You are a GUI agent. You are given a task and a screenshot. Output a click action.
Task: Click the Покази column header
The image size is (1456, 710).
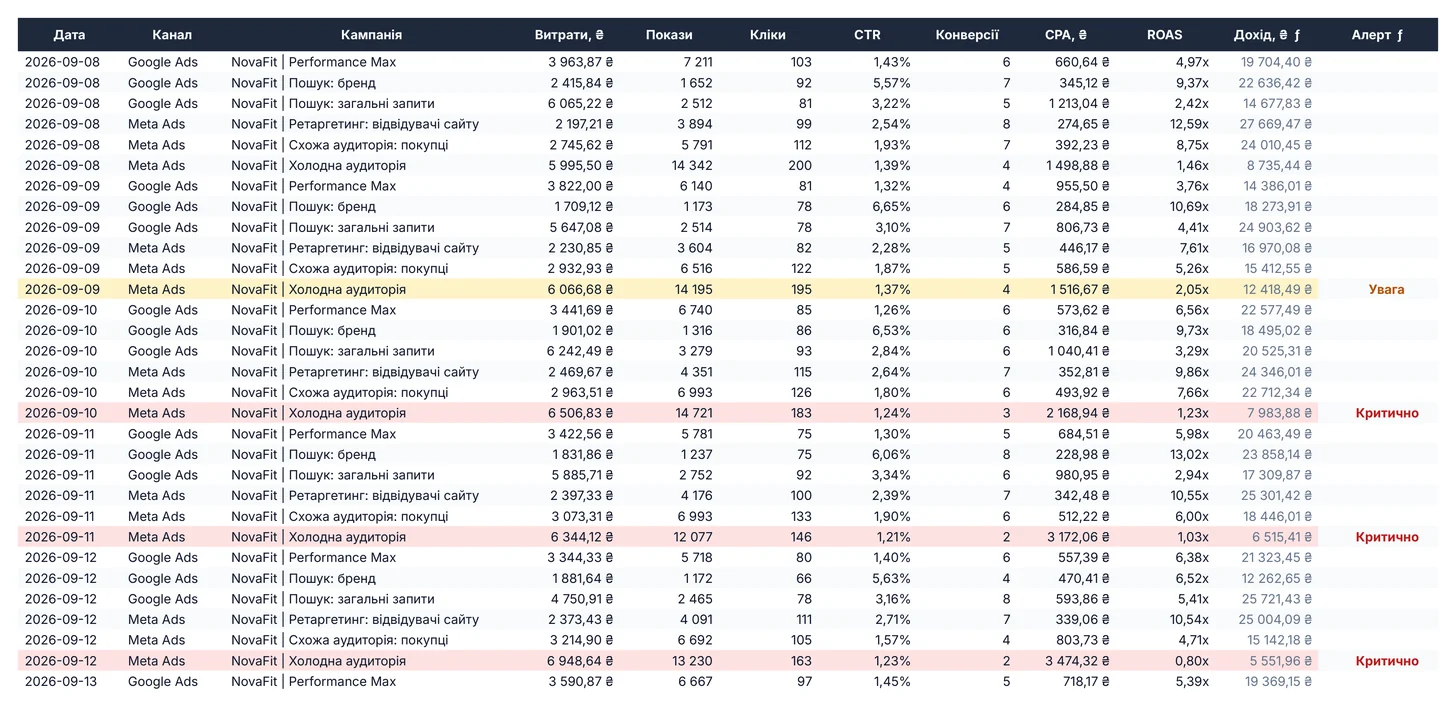pyautogui.click(x=669, y=35)
